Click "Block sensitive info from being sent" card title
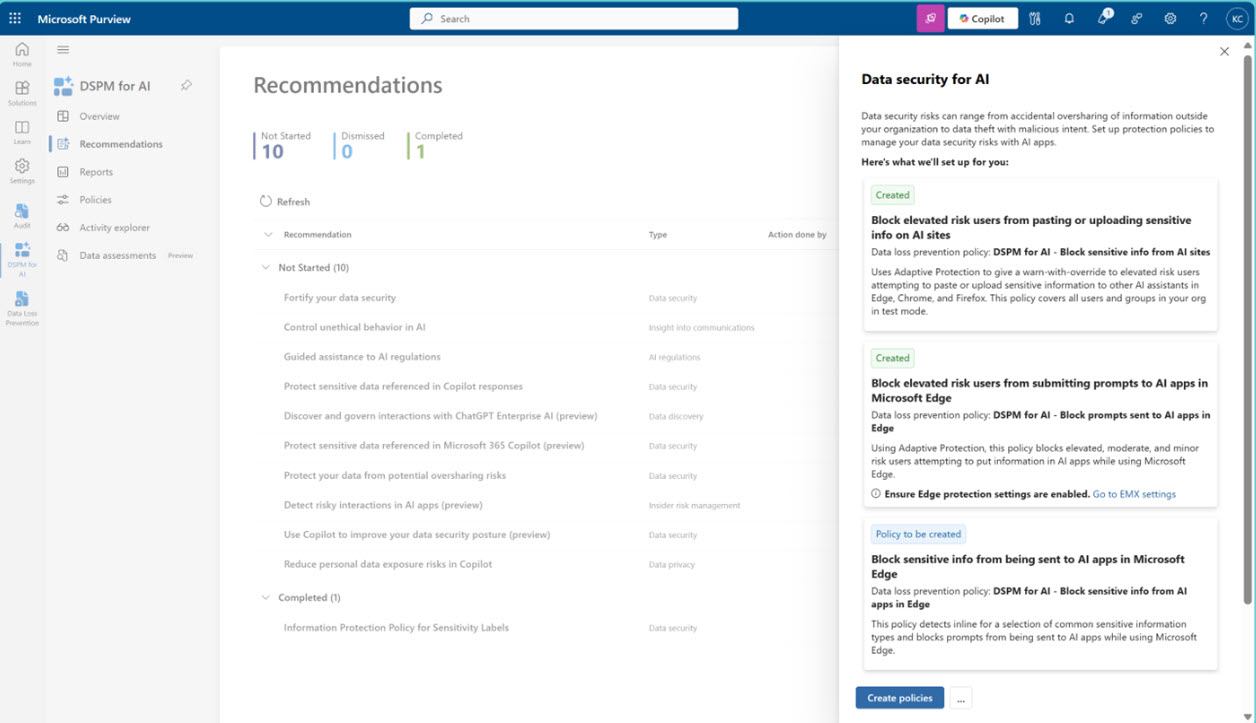The height and width of the screenshot is (723, 1256). [x=1028, y=566]
